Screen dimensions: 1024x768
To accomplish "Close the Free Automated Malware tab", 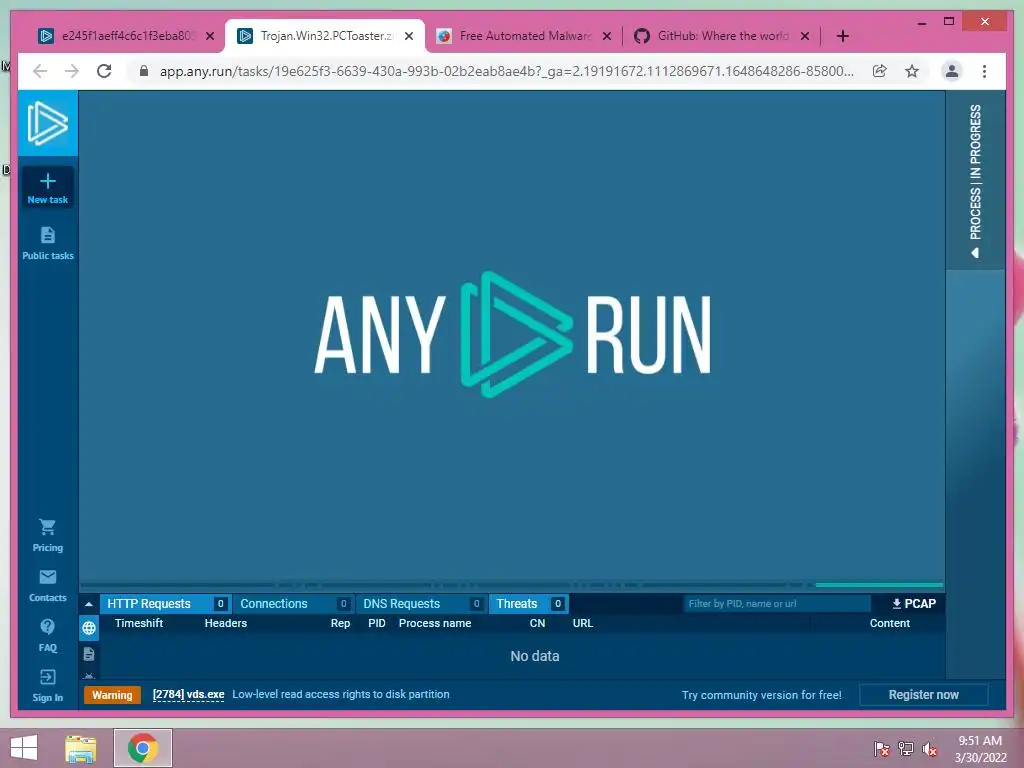I will (x=607, y=36).
